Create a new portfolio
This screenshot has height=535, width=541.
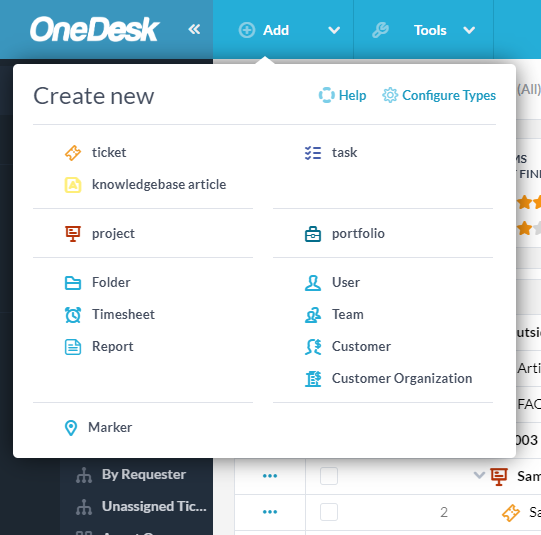coord(358,234)
